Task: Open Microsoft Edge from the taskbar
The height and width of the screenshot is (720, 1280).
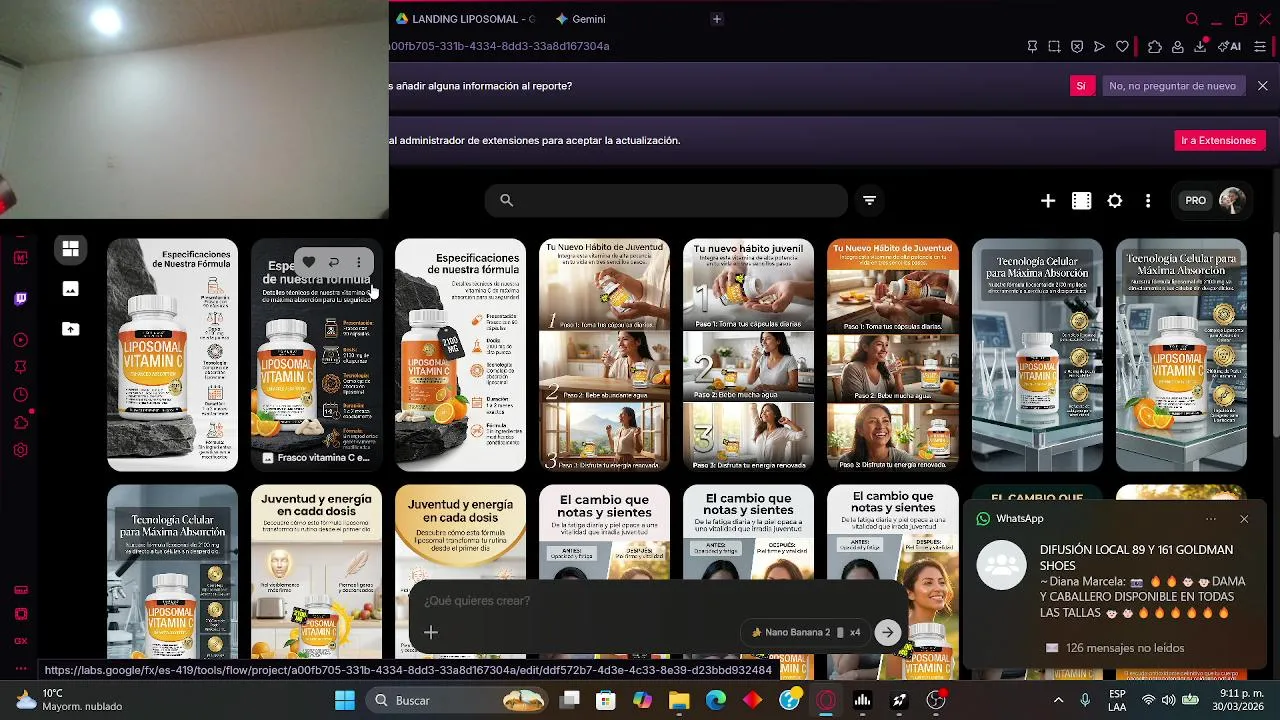Action: pos(716,701)
